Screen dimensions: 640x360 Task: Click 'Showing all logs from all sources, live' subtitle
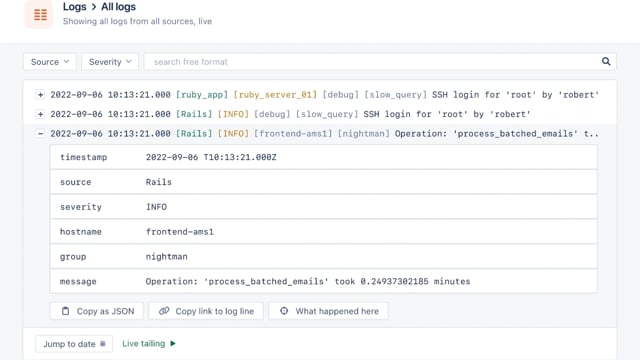137,21
